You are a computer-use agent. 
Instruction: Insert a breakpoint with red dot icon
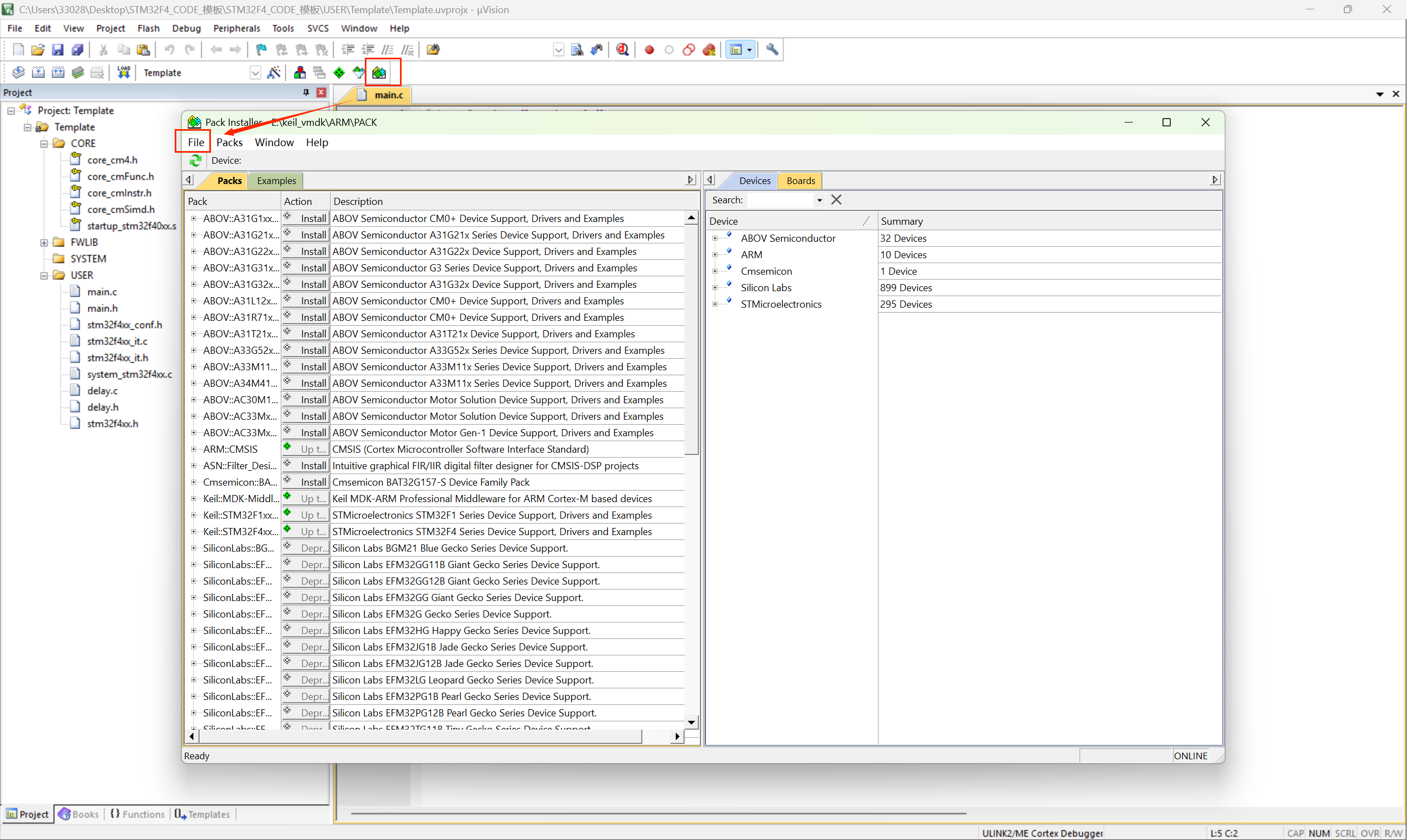(x=649, y=50)
